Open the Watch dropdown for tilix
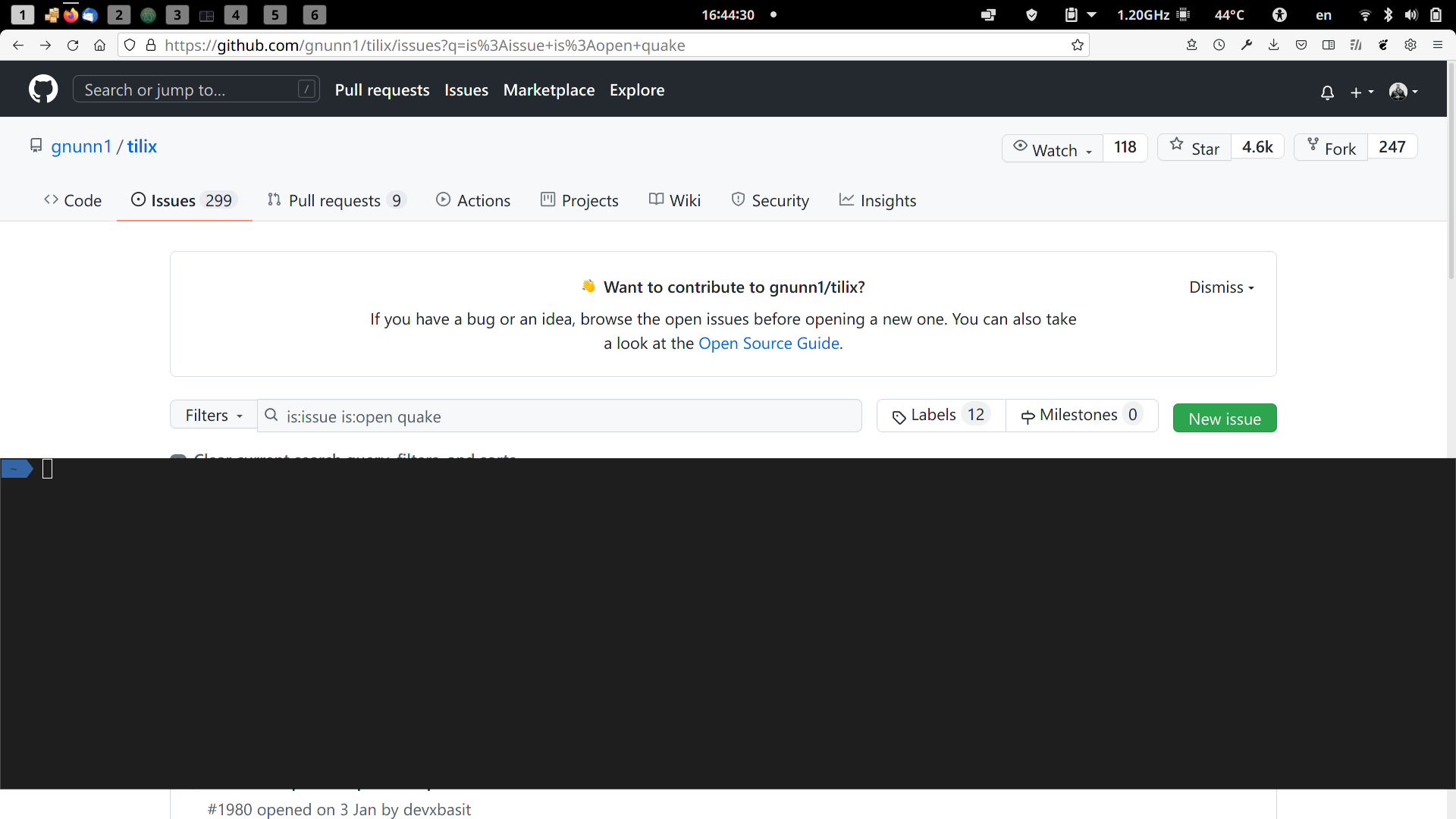Image resolution: width=1456 pixels, height=819 pixels. point(1053,148)
